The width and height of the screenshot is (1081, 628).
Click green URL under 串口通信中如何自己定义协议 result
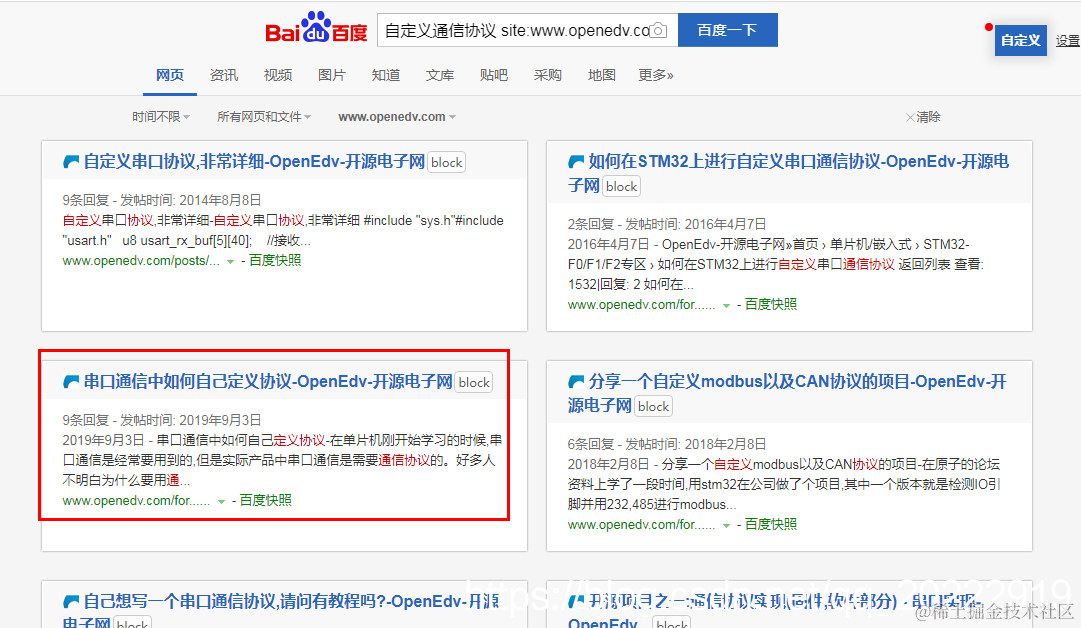pos(137,501)
